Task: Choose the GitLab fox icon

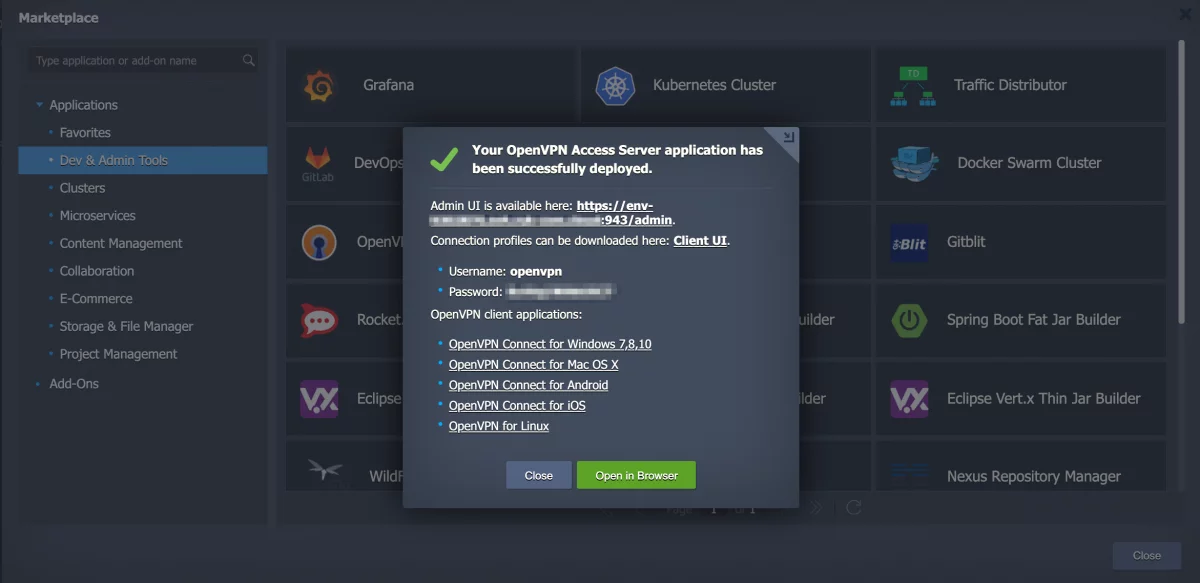Action: click(x=317, y=163)
